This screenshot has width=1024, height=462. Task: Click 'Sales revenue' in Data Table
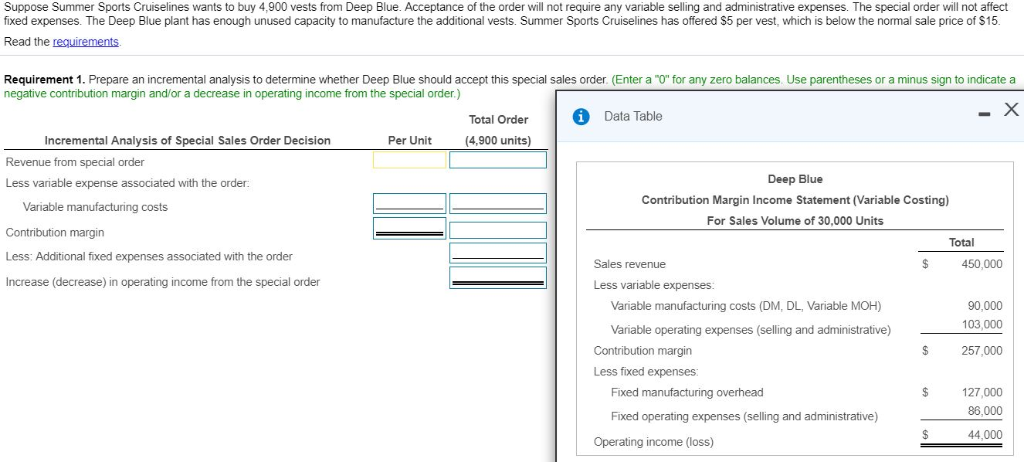point(630,265)
